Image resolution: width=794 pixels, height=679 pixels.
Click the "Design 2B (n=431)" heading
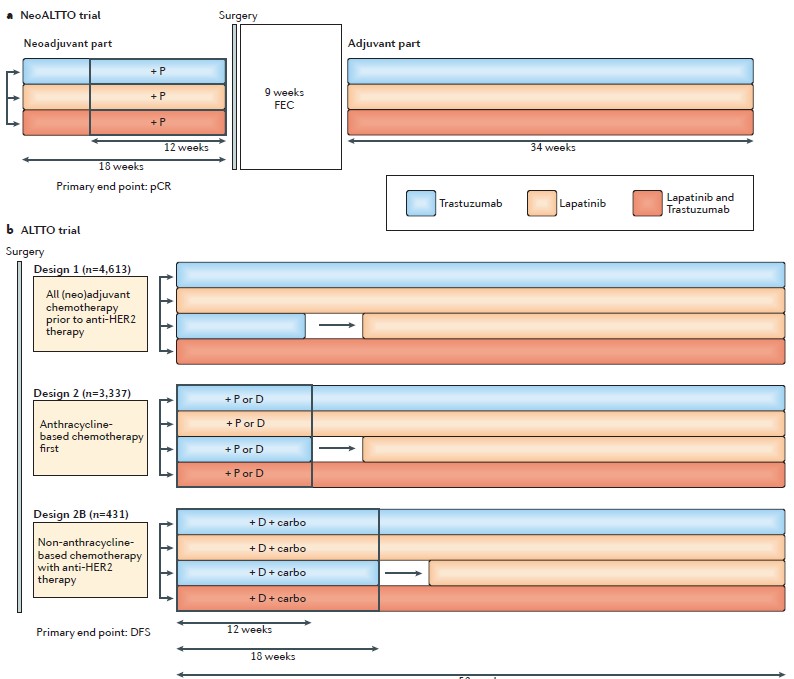(81, 514)
